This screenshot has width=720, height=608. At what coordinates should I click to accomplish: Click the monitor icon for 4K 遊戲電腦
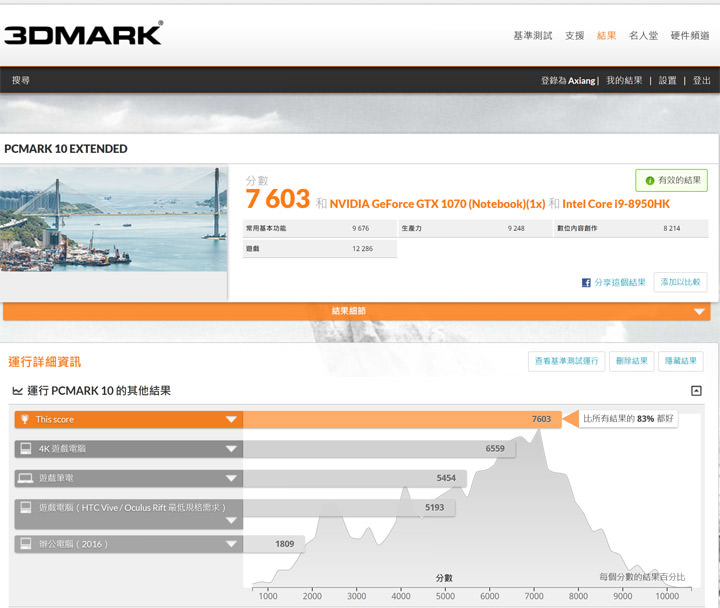[x=24, y=449]
